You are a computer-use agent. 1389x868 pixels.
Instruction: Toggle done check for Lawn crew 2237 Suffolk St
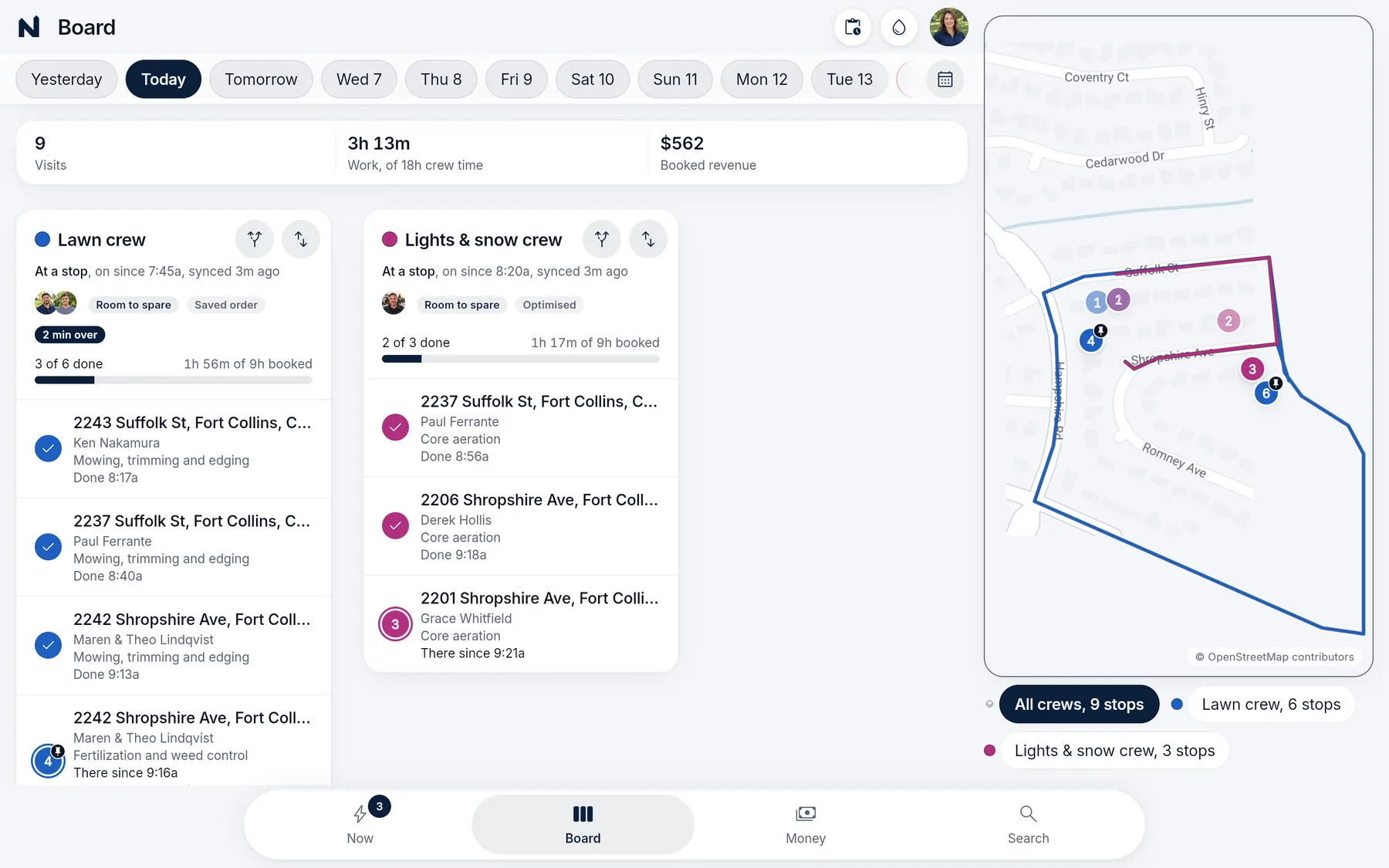click(x=48, y=547)
